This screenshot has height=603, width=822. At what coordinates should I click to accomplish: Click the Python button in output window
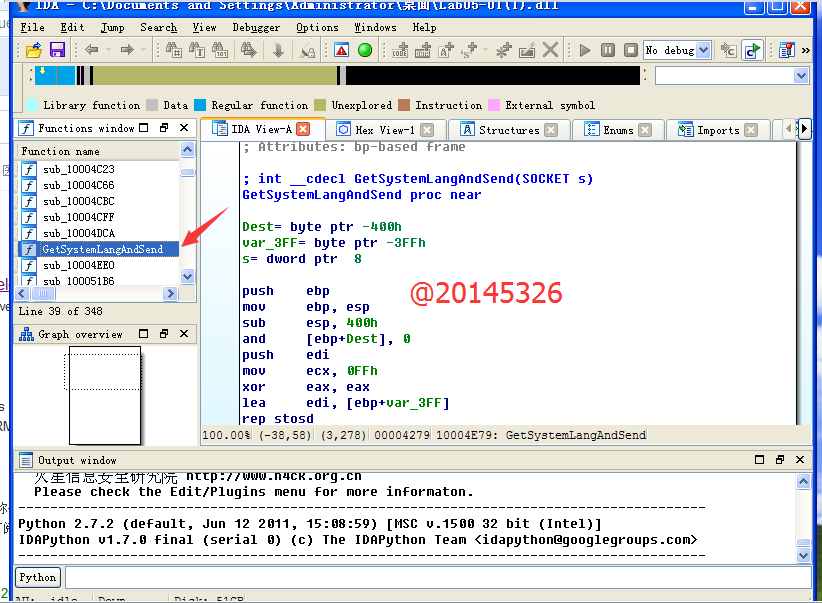pyautogui.click(x=38, y=577)
